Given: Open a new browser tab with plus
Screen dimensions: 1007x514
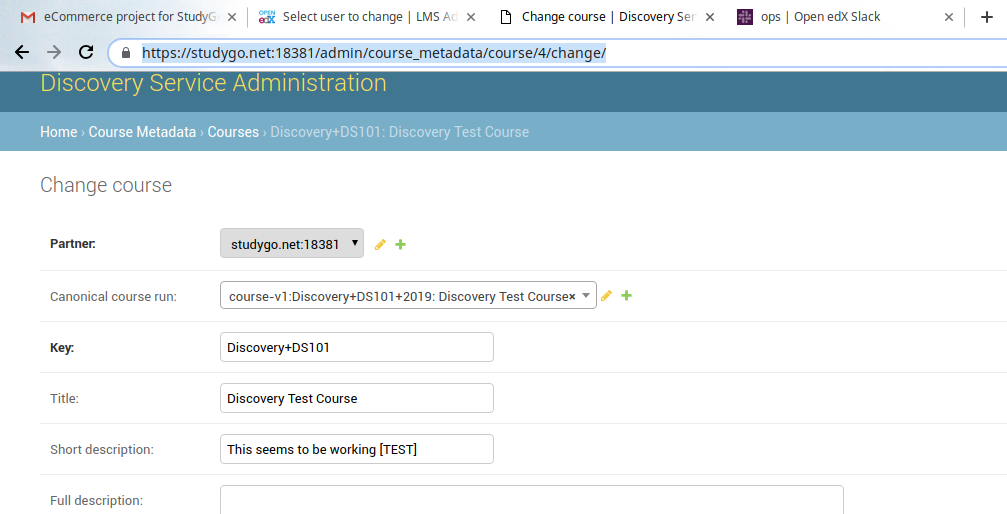Looking at the screenshot, I should tap(986, 17).
